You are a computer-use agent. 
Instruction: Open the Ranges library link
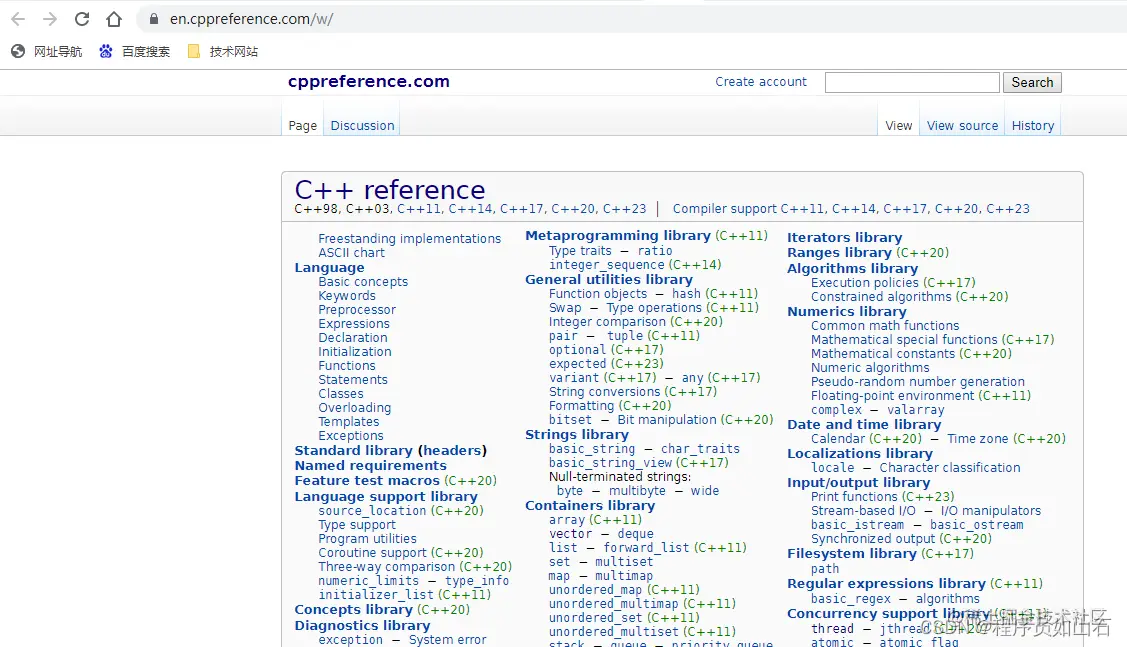[839, 253]
